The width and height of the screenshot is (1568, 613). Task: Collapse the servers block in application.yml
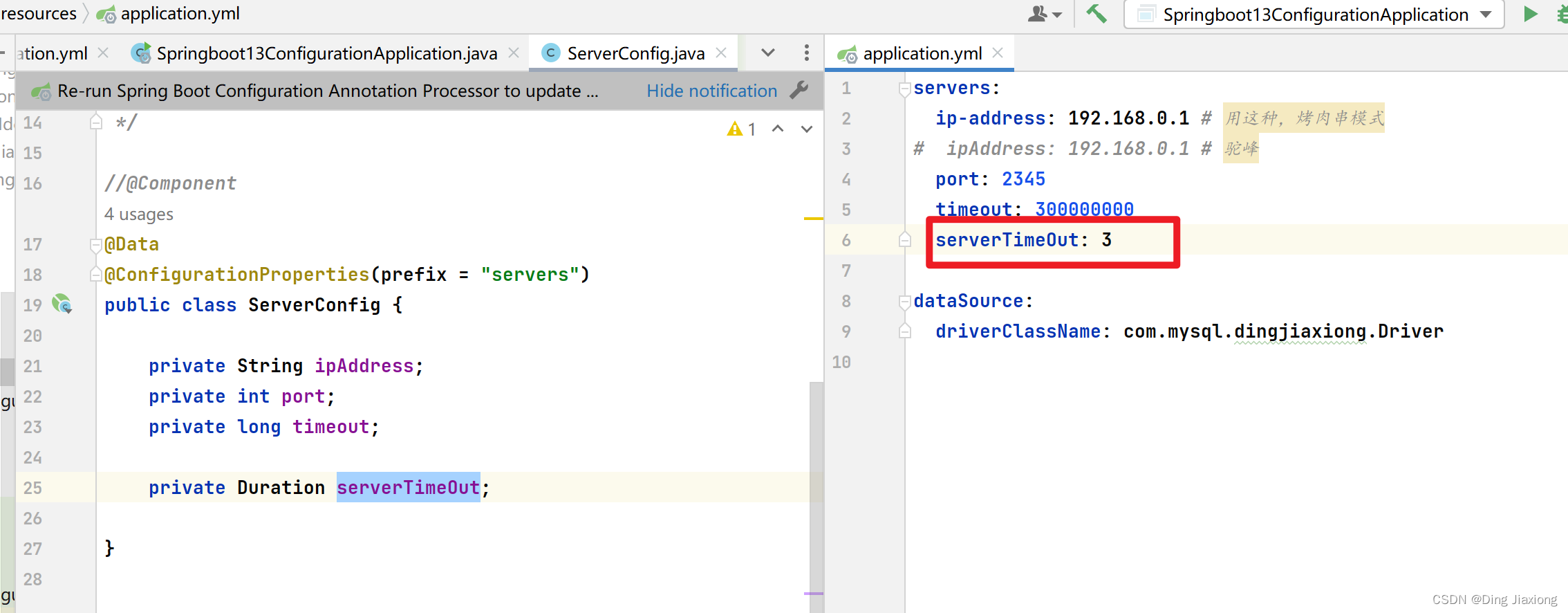[x=904, y=89]
